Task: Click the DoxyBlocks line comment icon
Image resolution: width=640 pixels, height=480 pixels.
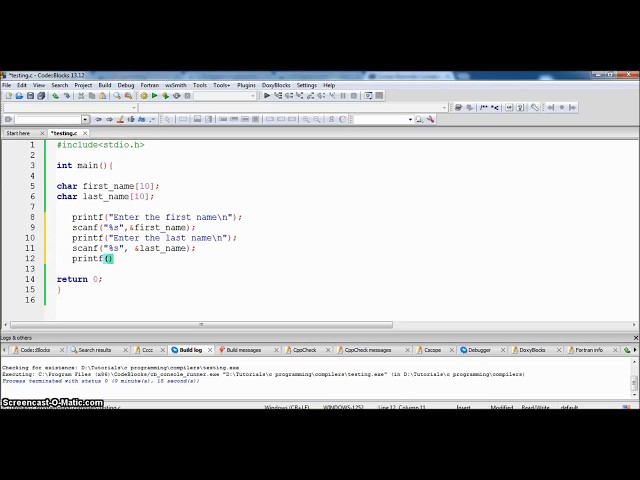Action: (x=495, y=107)
